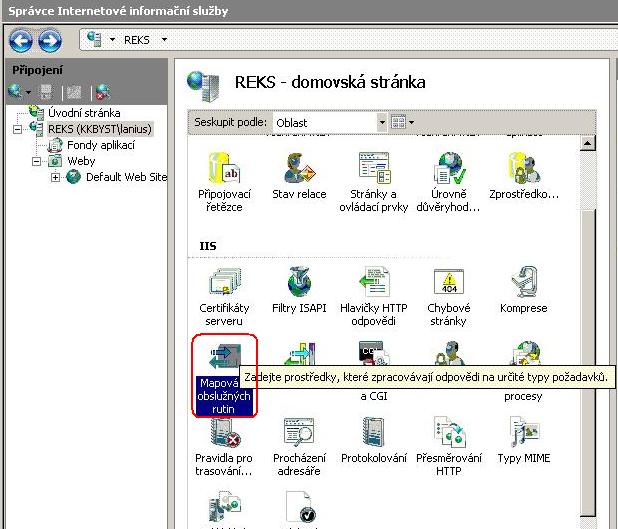Select Default Web Site in the tree
The image size is (618, 529).
(x=127, y=177)
